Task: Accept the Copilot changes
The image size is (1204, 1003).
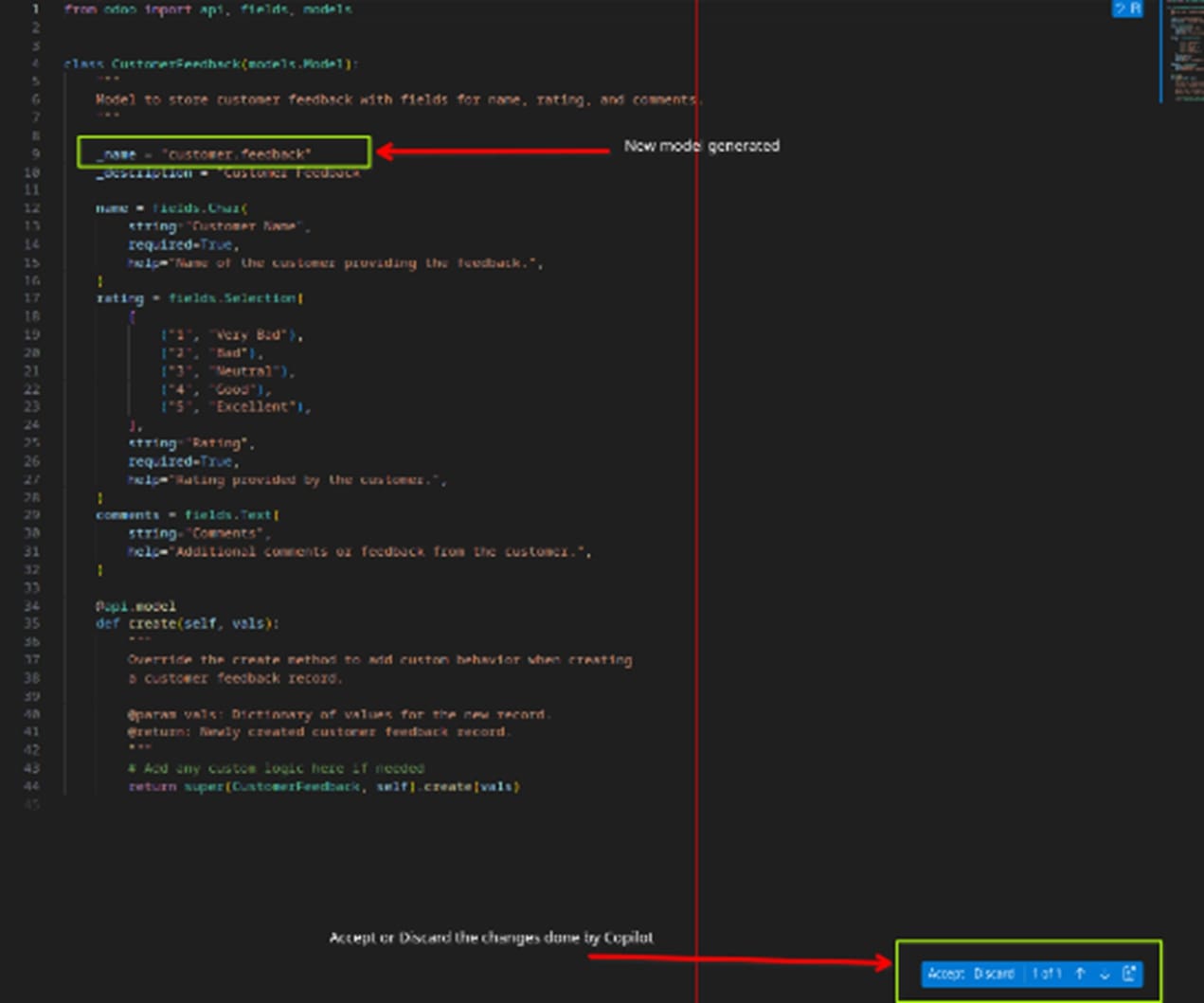Action: 944,974
